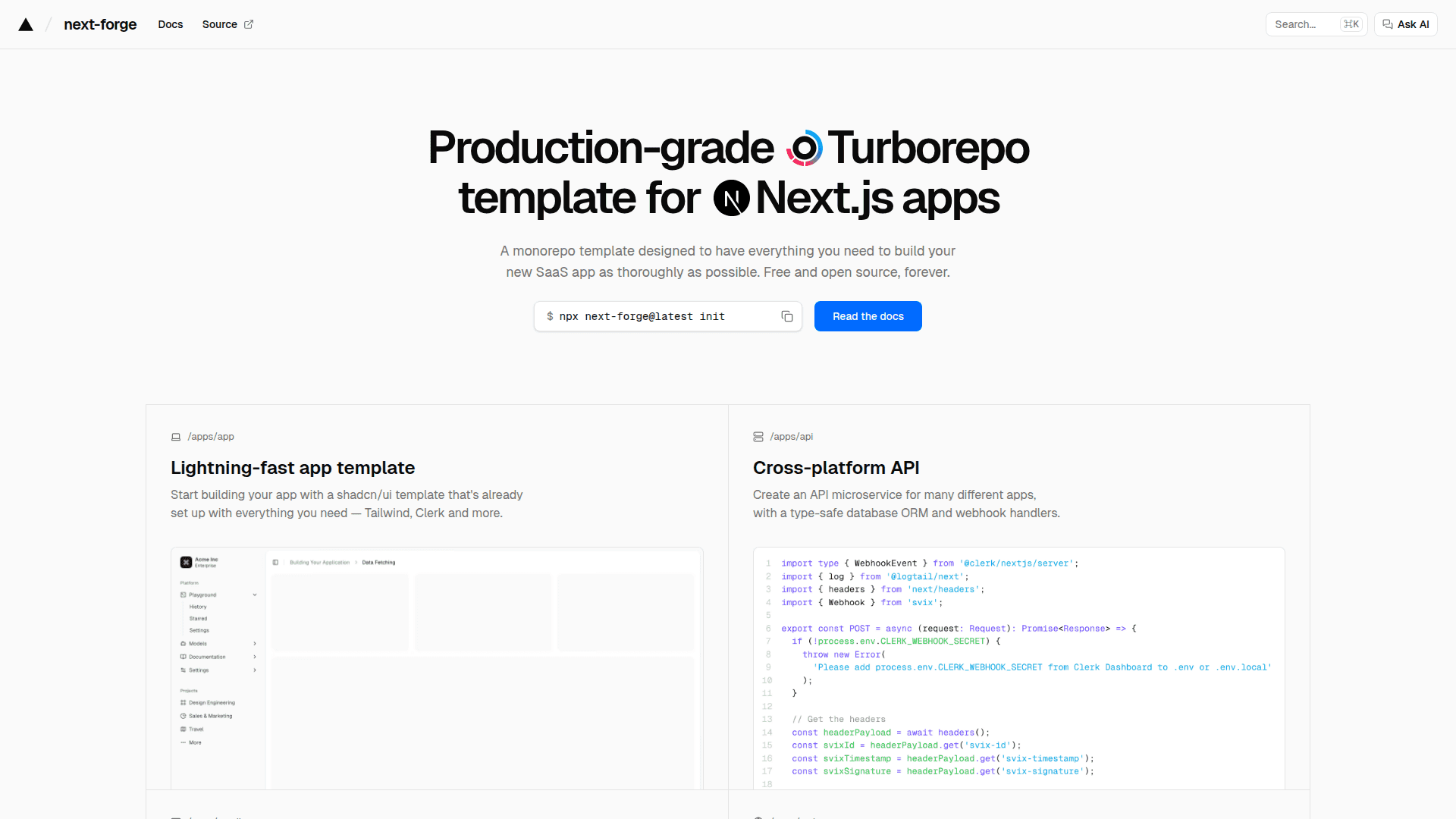This screenshot has height=819, width=1456.
Task: Expand the bottom Settings section chevron
Action: coord(255,670)
